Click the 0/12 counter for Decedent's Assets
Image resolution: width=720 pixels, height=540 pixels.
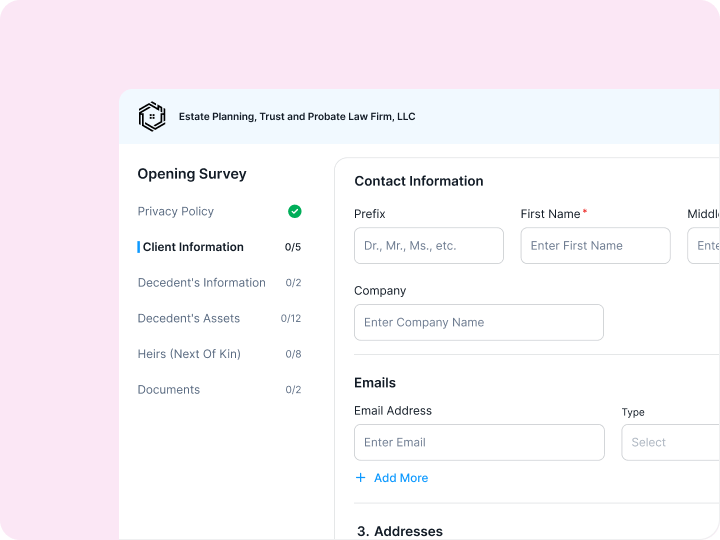tap(291, 319)
